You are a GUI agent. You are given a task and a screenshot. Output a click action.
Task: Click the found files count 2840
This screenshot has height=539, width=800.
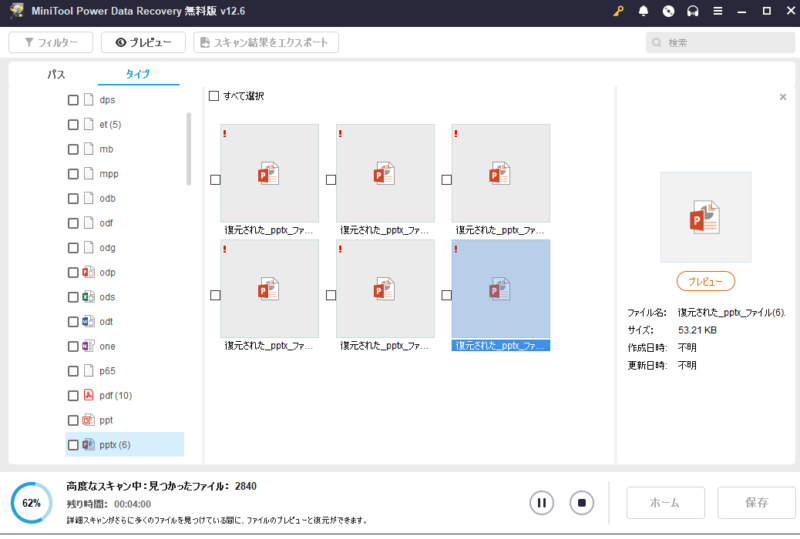245,486
